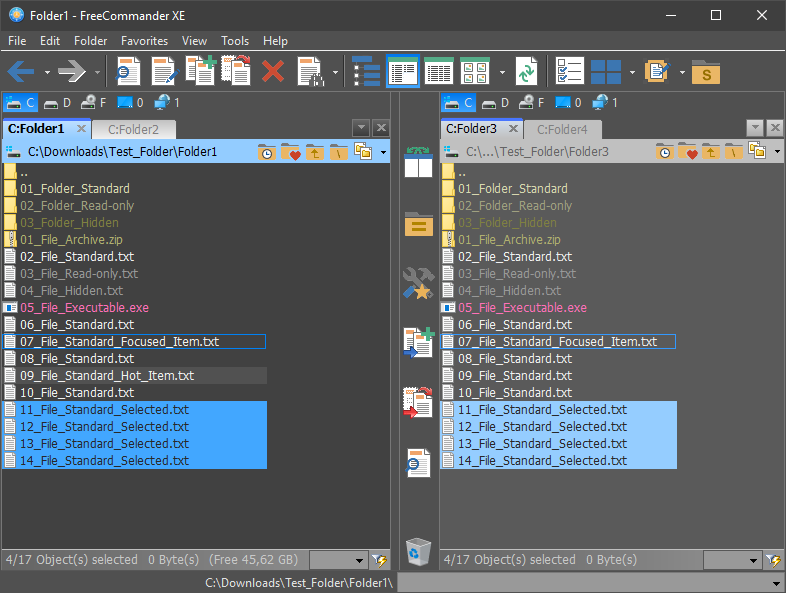Open the Favorites menu
This screenshot has width=786, height=593.
144,41
